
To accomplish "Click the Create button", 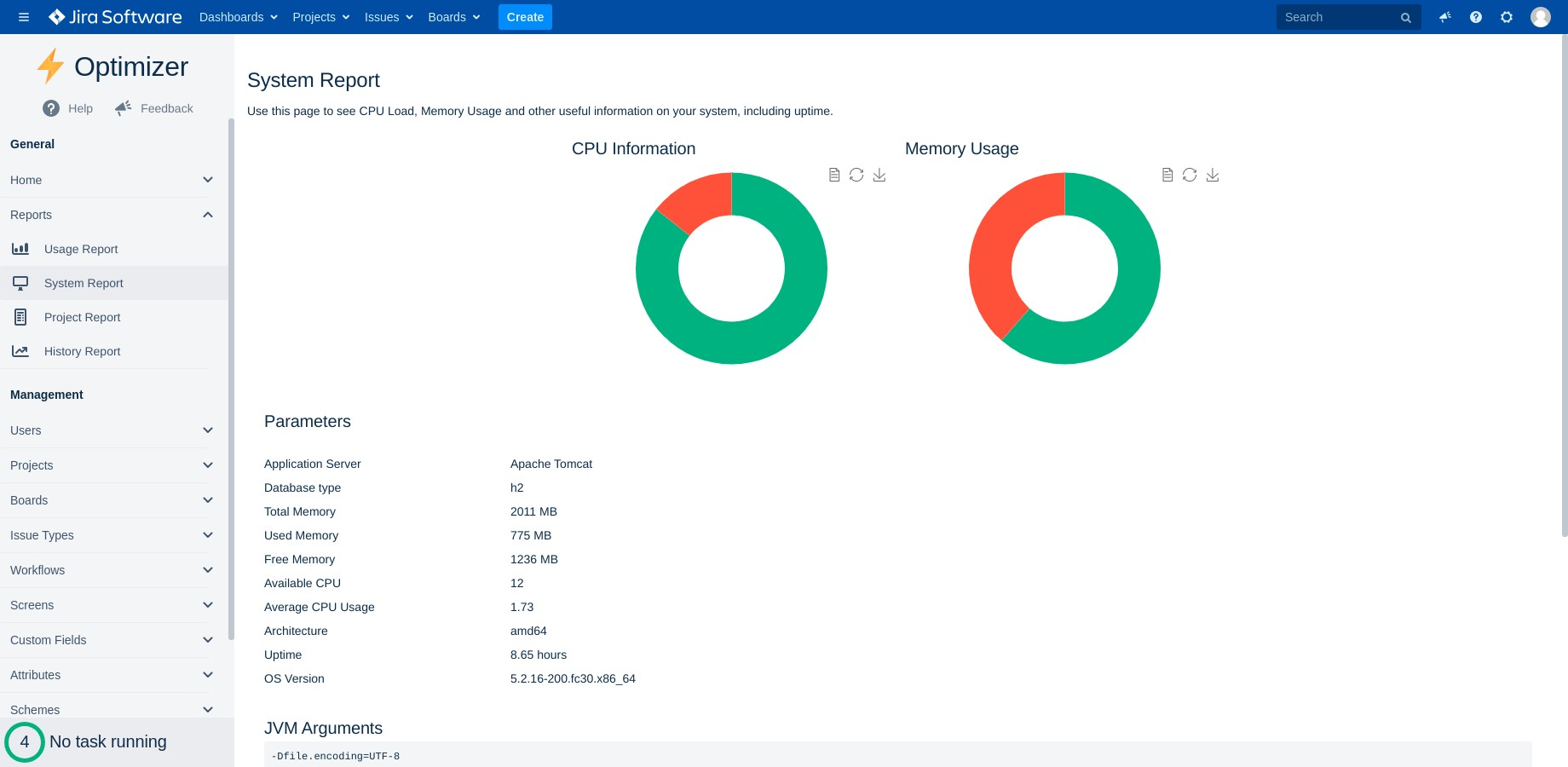I will point(525,17).
